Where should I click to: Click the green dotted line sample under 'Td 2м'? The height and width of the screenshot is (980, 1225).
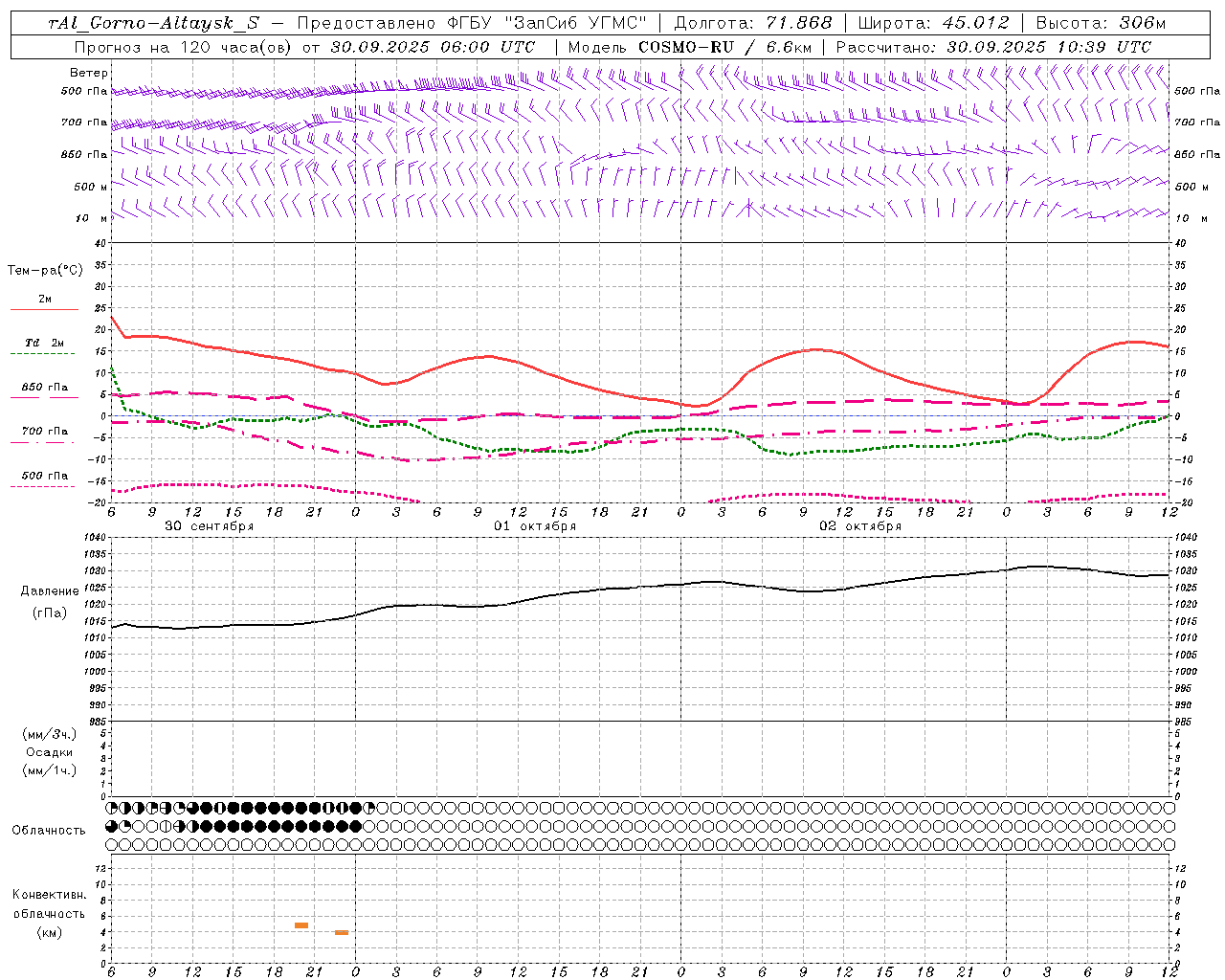point(44,354)
